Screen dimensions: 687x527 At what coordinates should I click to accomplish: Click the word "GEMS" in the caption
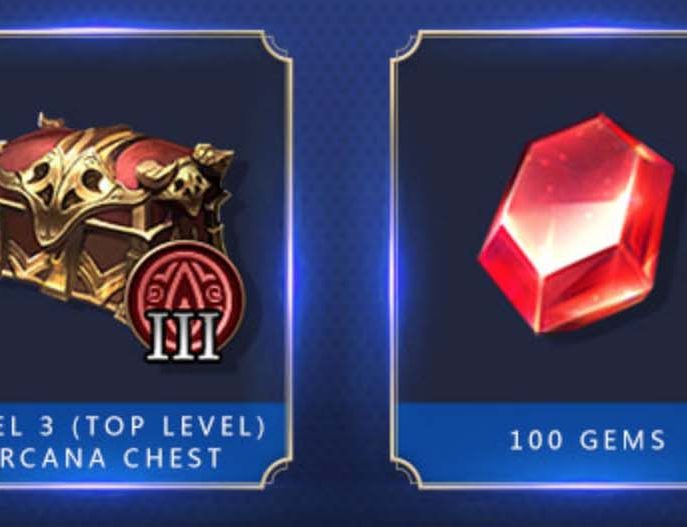pyautogui.click(x=623, y=439)
